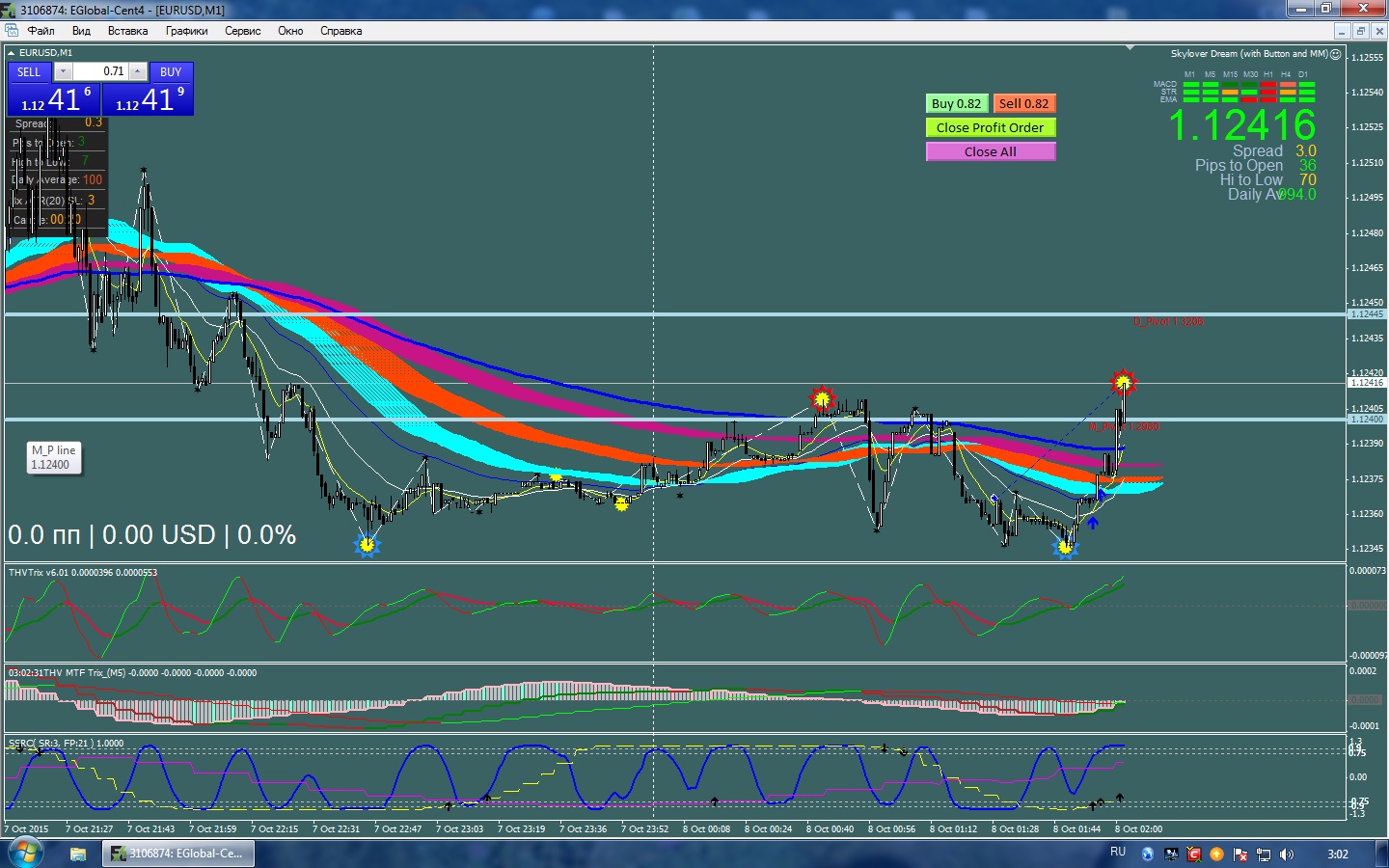
Task: Click the 7 Oct 23:52 time axis label
Action: pos(645,829)
